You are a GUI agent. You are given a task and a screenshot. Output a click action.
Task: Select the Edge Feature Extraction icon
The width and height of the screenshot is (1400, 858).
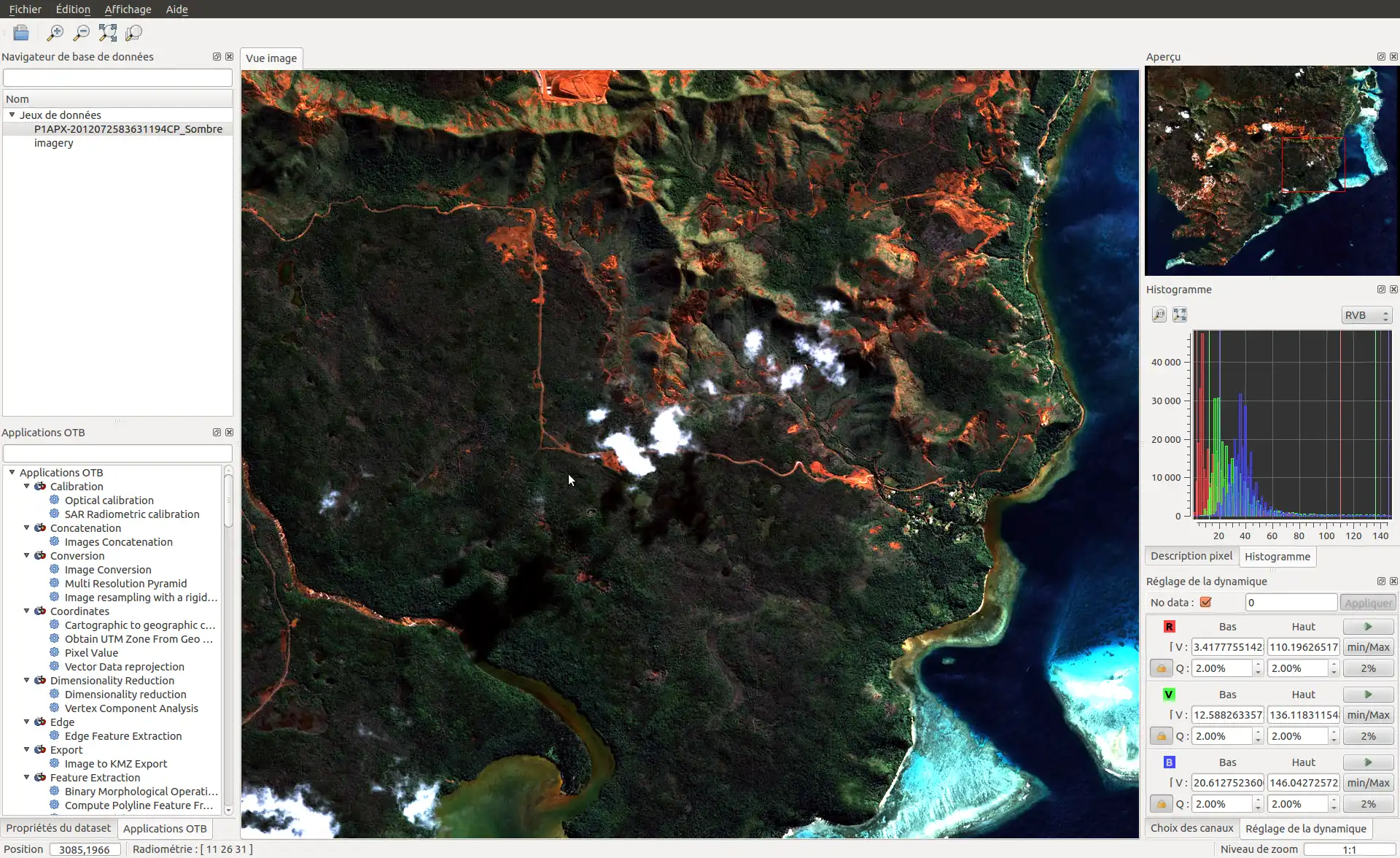tap(55, 735)
